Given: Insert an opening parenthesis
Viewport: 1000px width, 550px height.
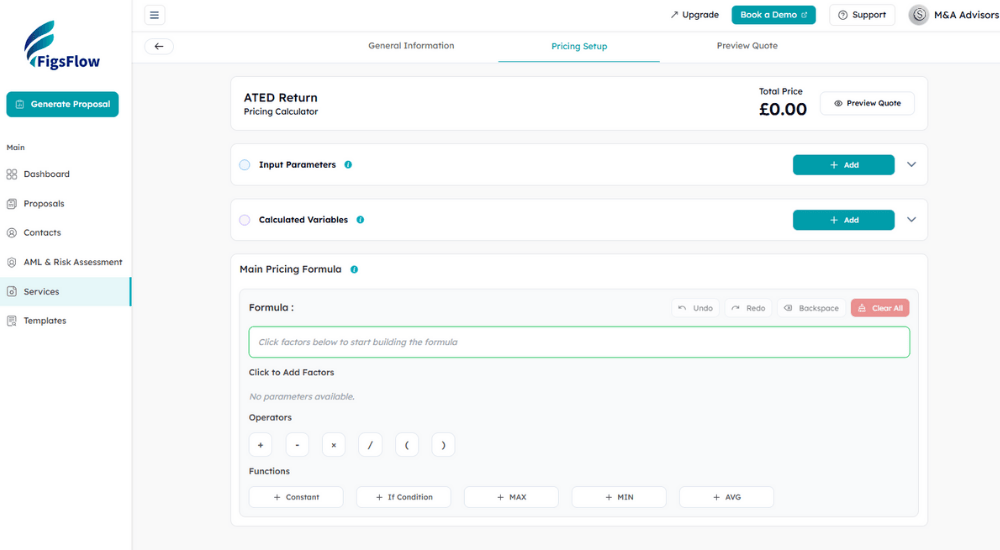Looking at the screenshot, I should point(407,445).
